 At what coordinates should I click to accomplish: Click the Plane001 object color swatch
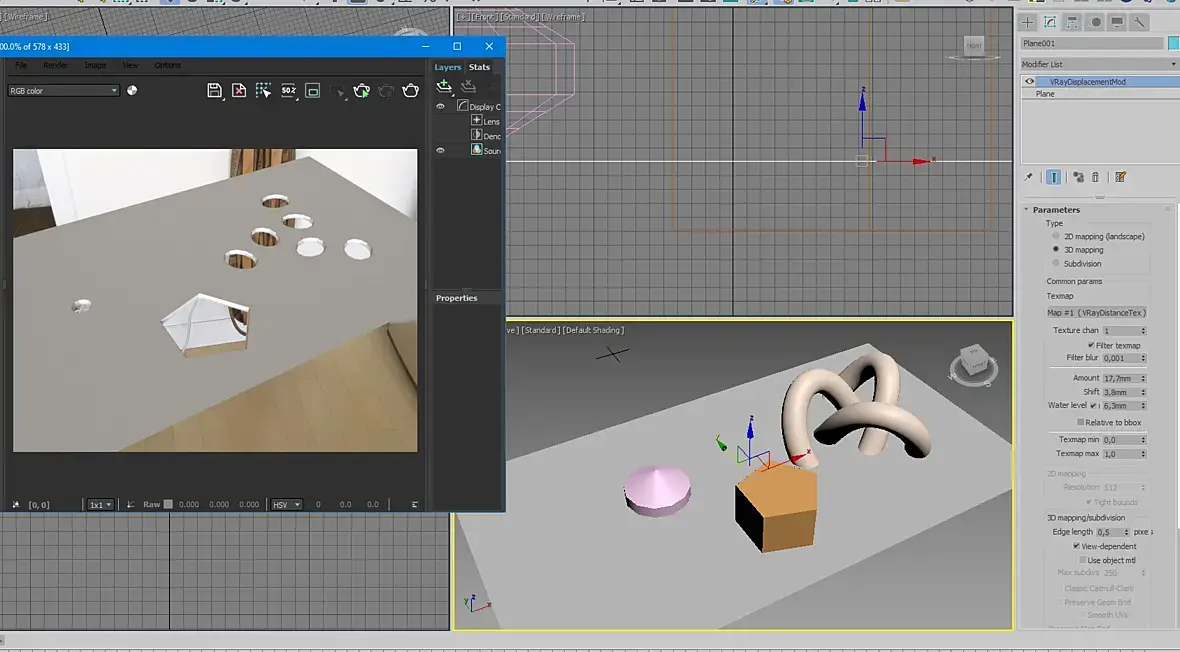point(1173,44)
